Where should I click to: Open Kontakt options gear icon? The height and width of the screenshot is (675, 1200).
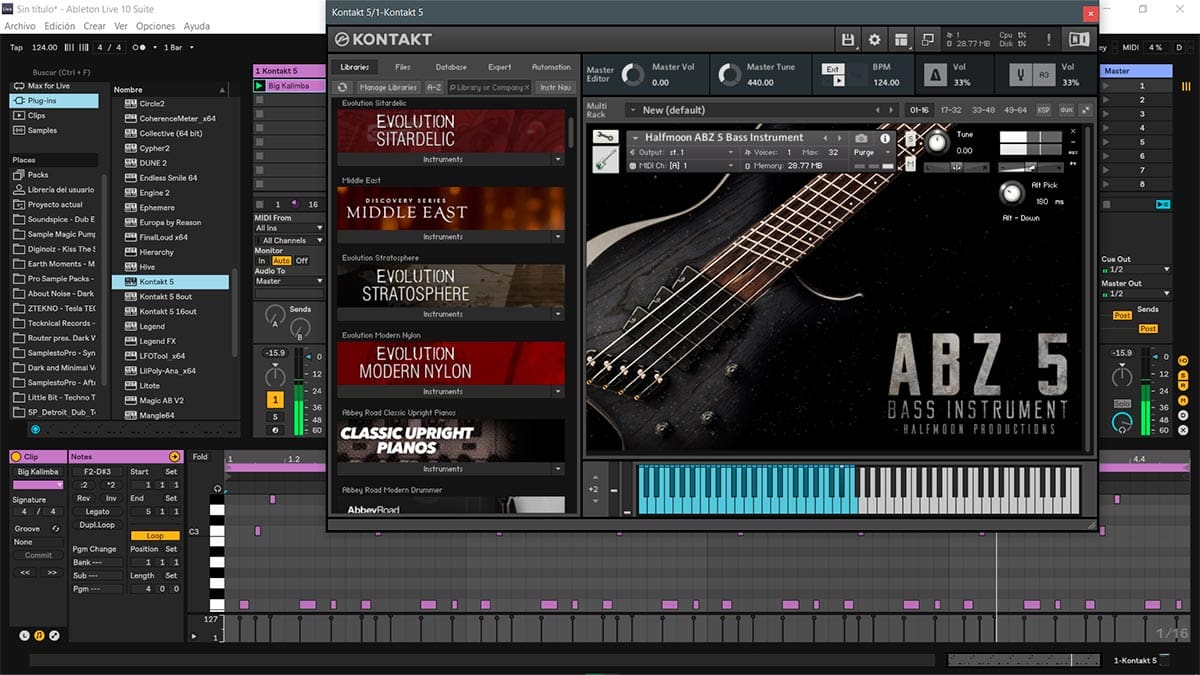click(x=875, y=39)
